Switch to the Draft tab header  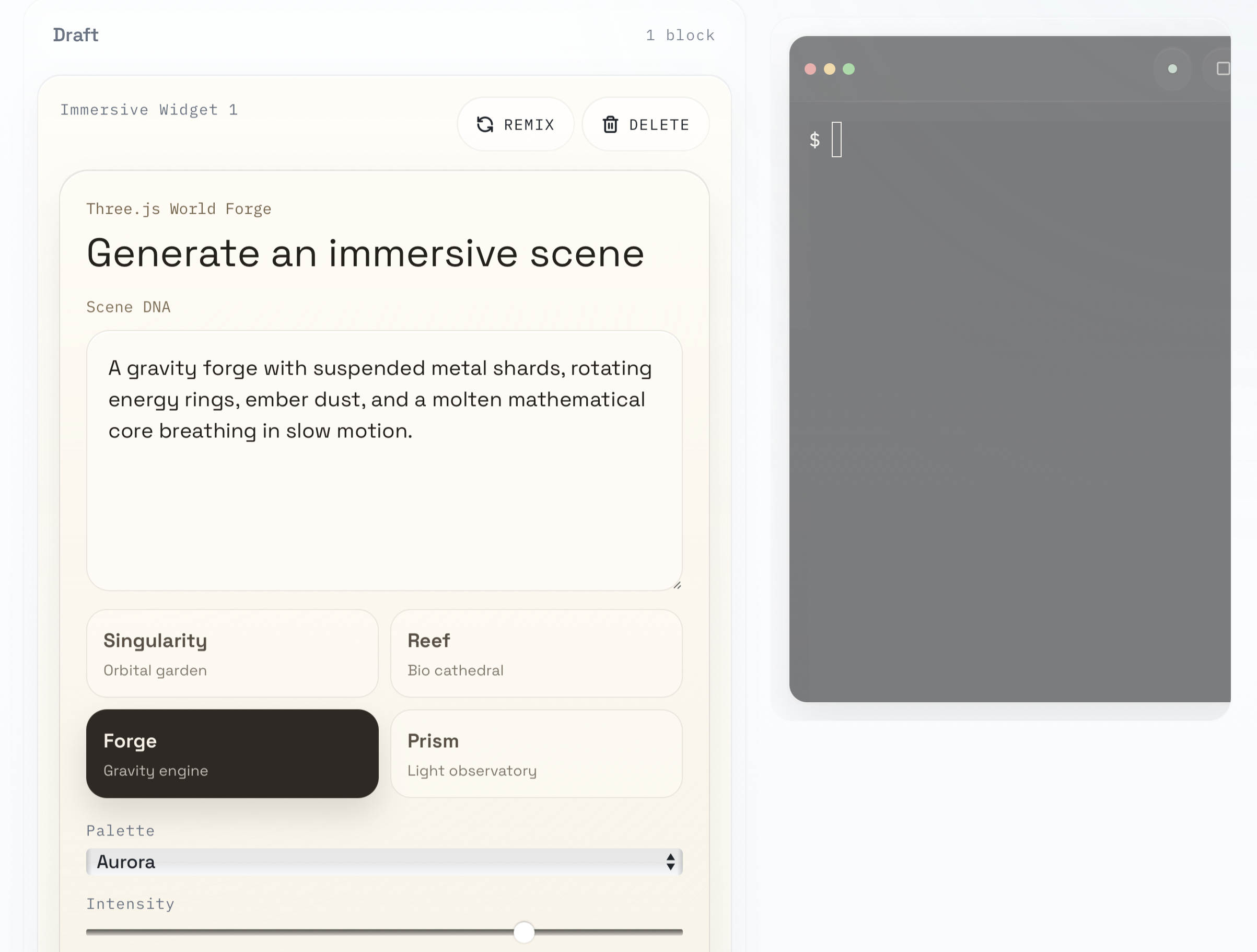tap(75, 34)
